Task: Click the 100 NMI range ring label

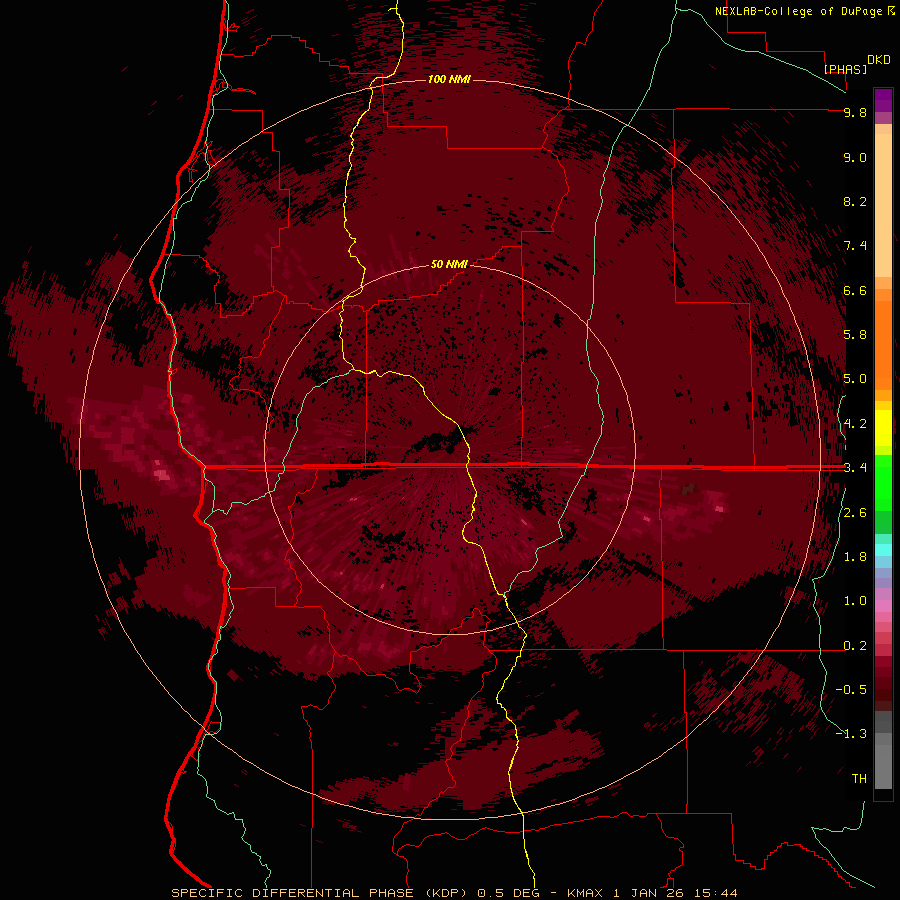Action: coord(449,79)
